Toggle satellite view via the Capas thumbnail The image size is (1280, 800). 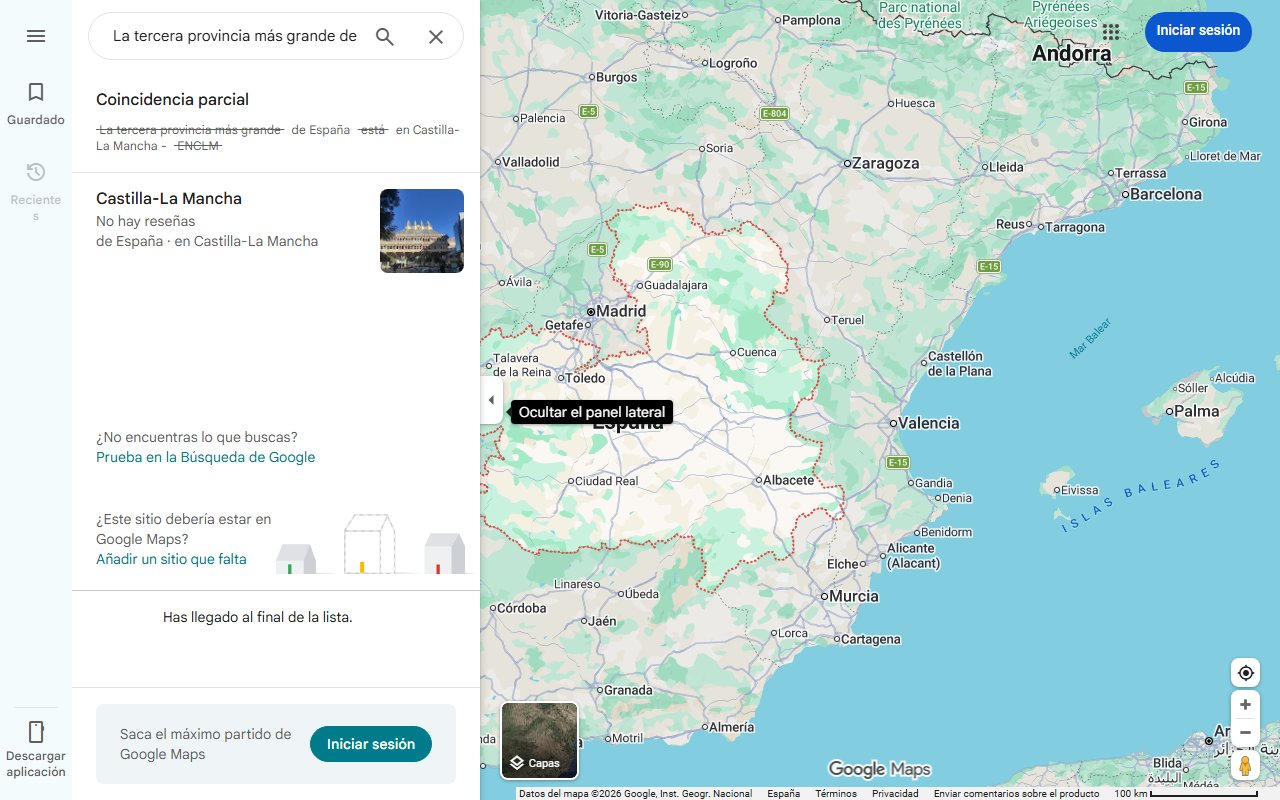539,740
